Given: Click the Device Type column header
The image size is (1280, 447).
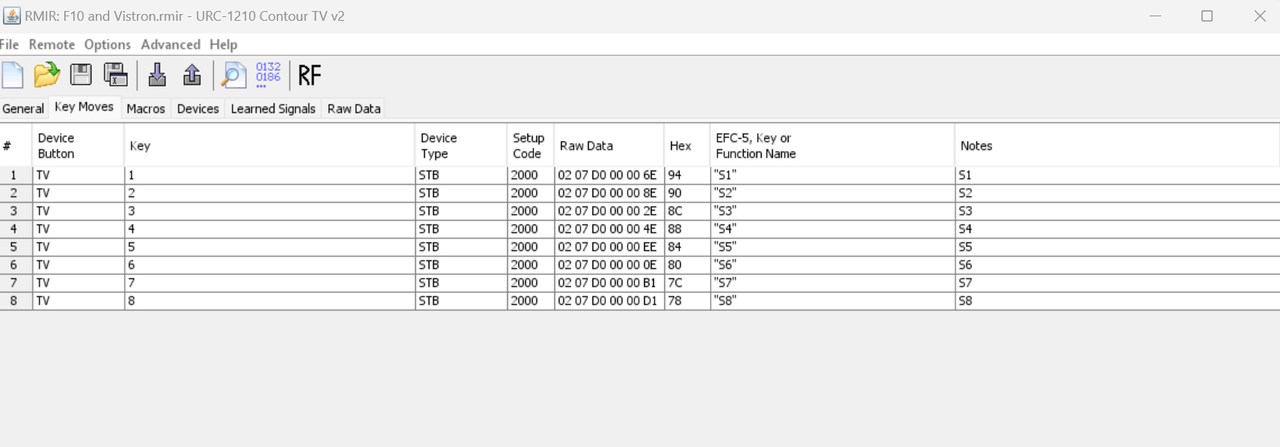Looking at the screenshot, I should 461,146.
